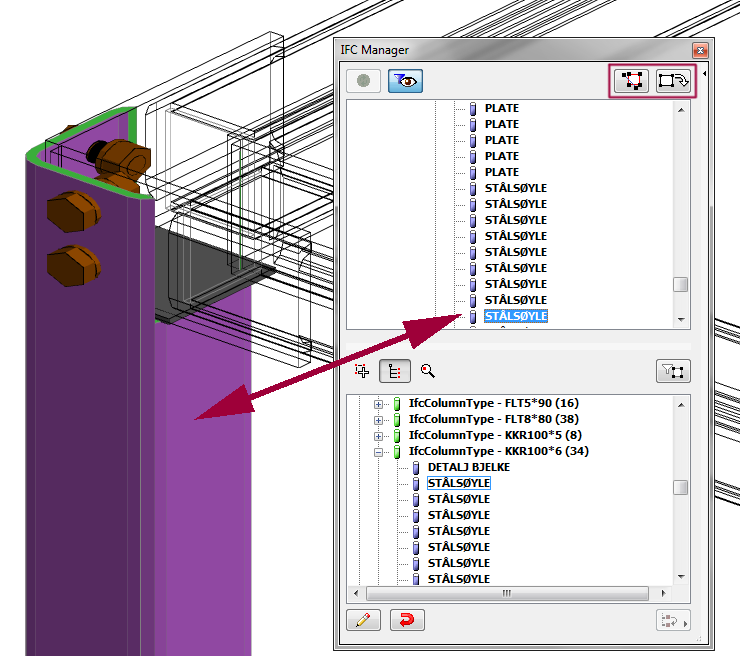Click the rectangle with curved arrow icon
The height and width of the screenshot is (656, 740).
pyautogui.click(x=673, y=81)
